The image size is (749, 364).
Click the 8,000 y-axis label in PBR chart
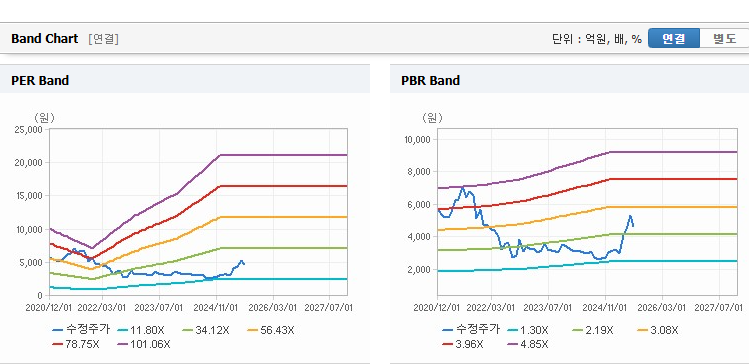[420, 171]
